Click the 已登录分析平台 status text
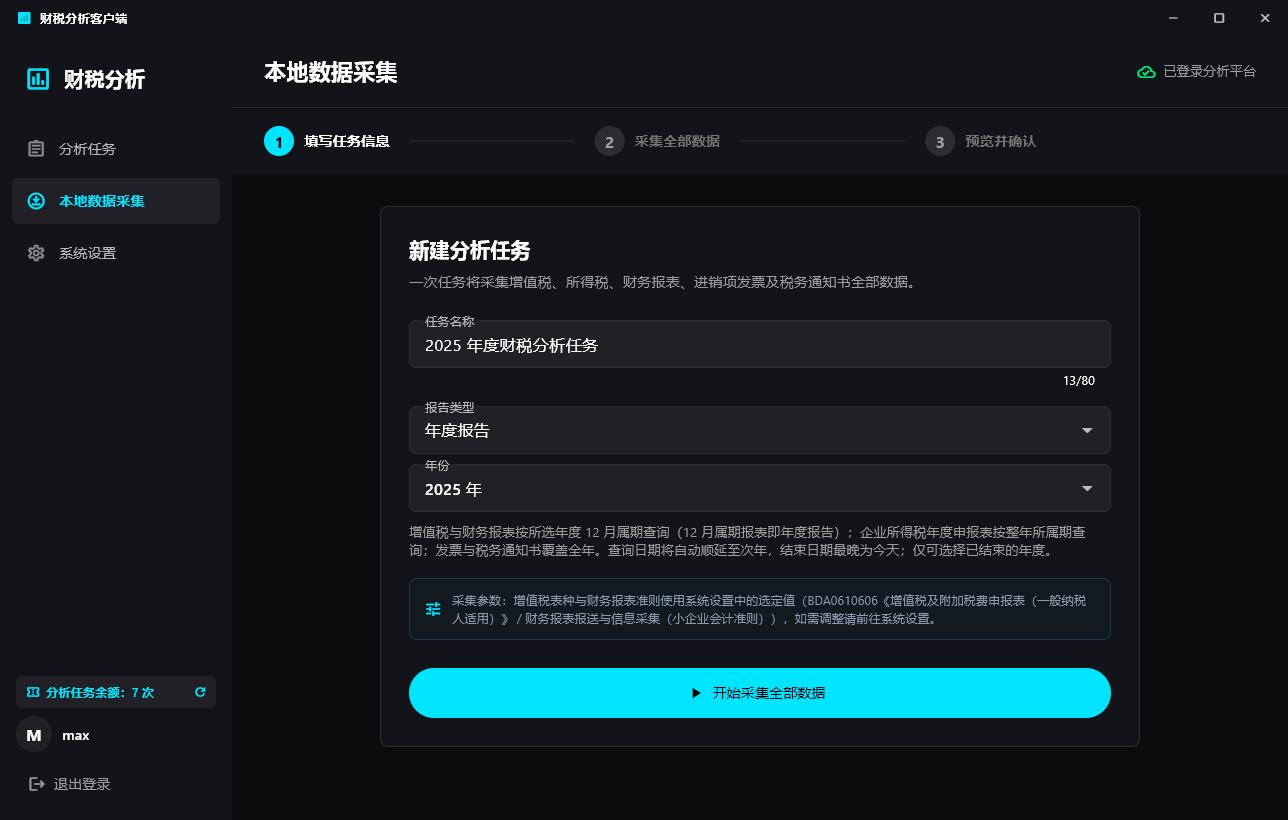 1209,72
